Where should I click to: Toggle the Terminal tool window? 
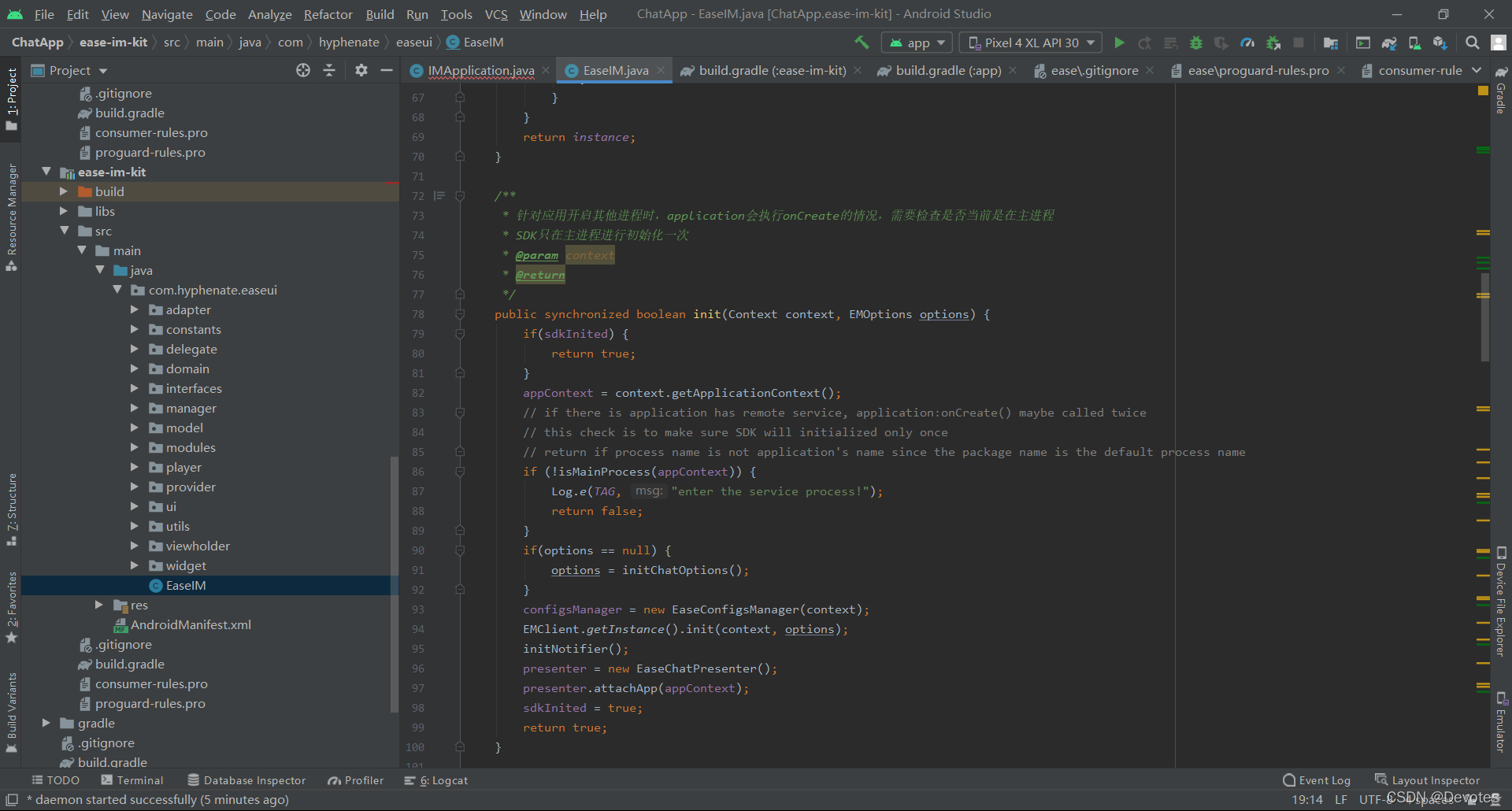tap(132, 780)
